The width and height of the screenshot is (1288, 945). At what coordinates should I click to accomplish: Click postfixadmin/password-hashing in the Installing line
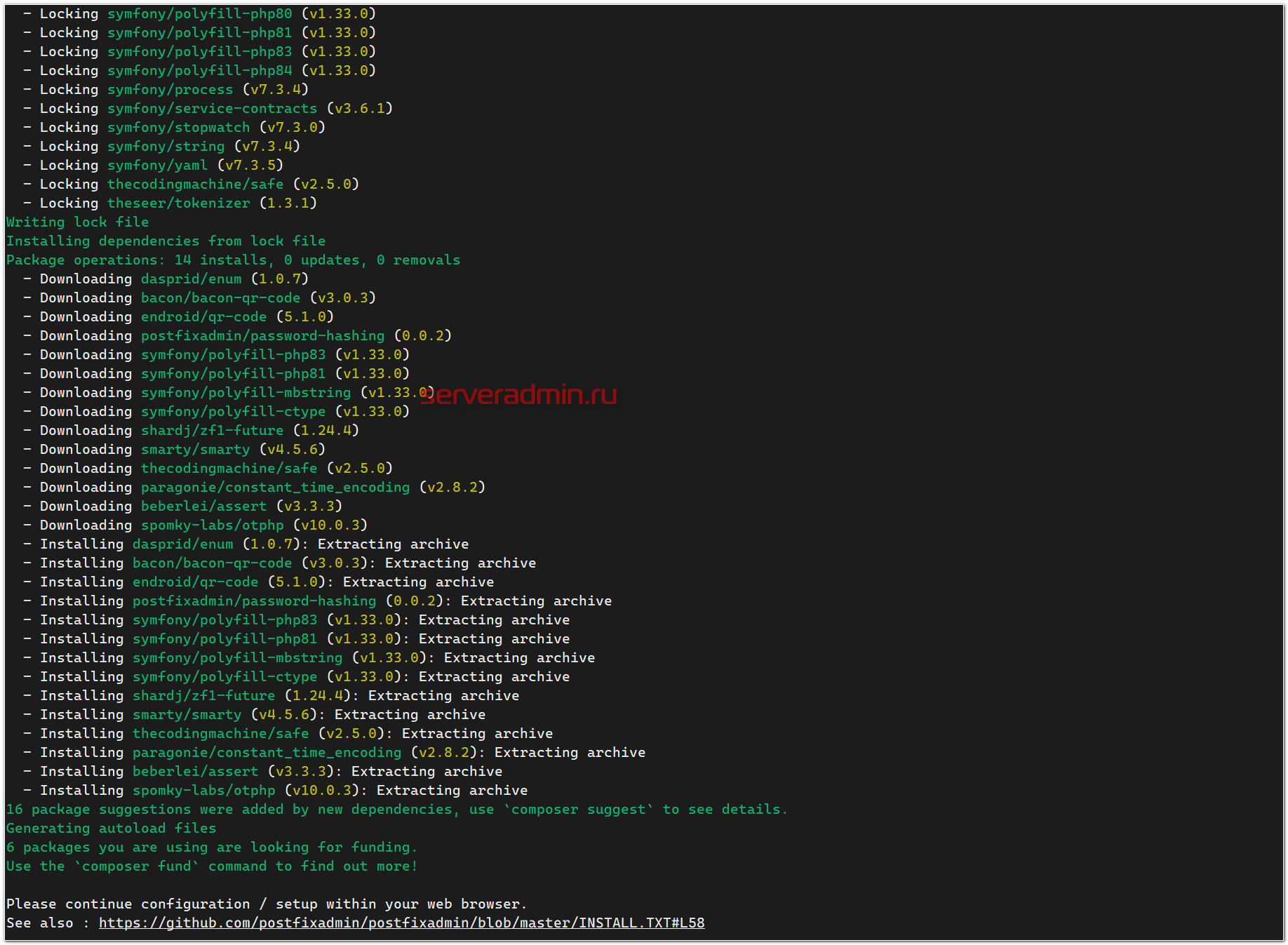(x=254, y=601)
